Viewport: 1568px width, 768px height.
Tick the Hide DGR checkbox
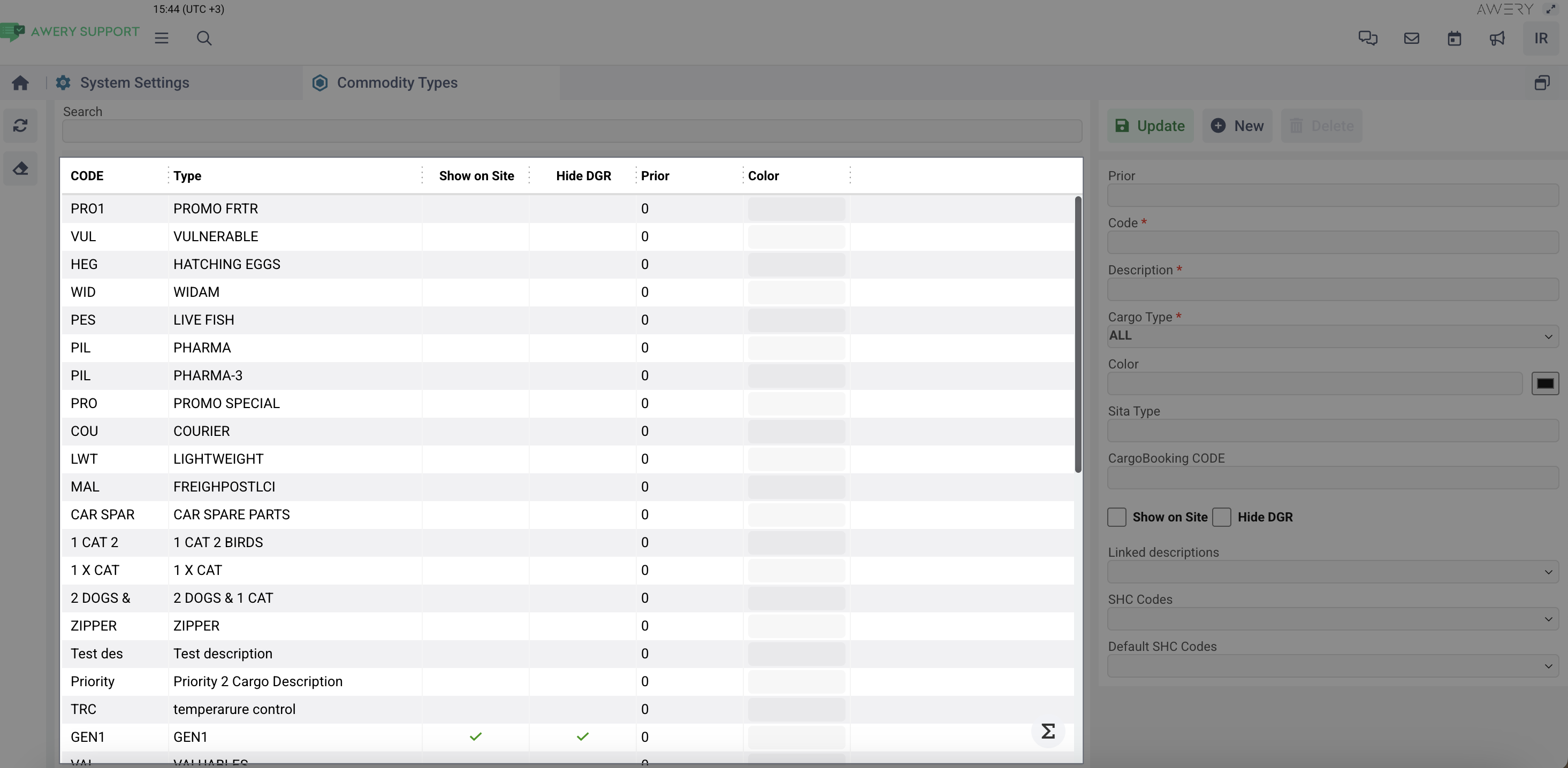point(1222,517)
